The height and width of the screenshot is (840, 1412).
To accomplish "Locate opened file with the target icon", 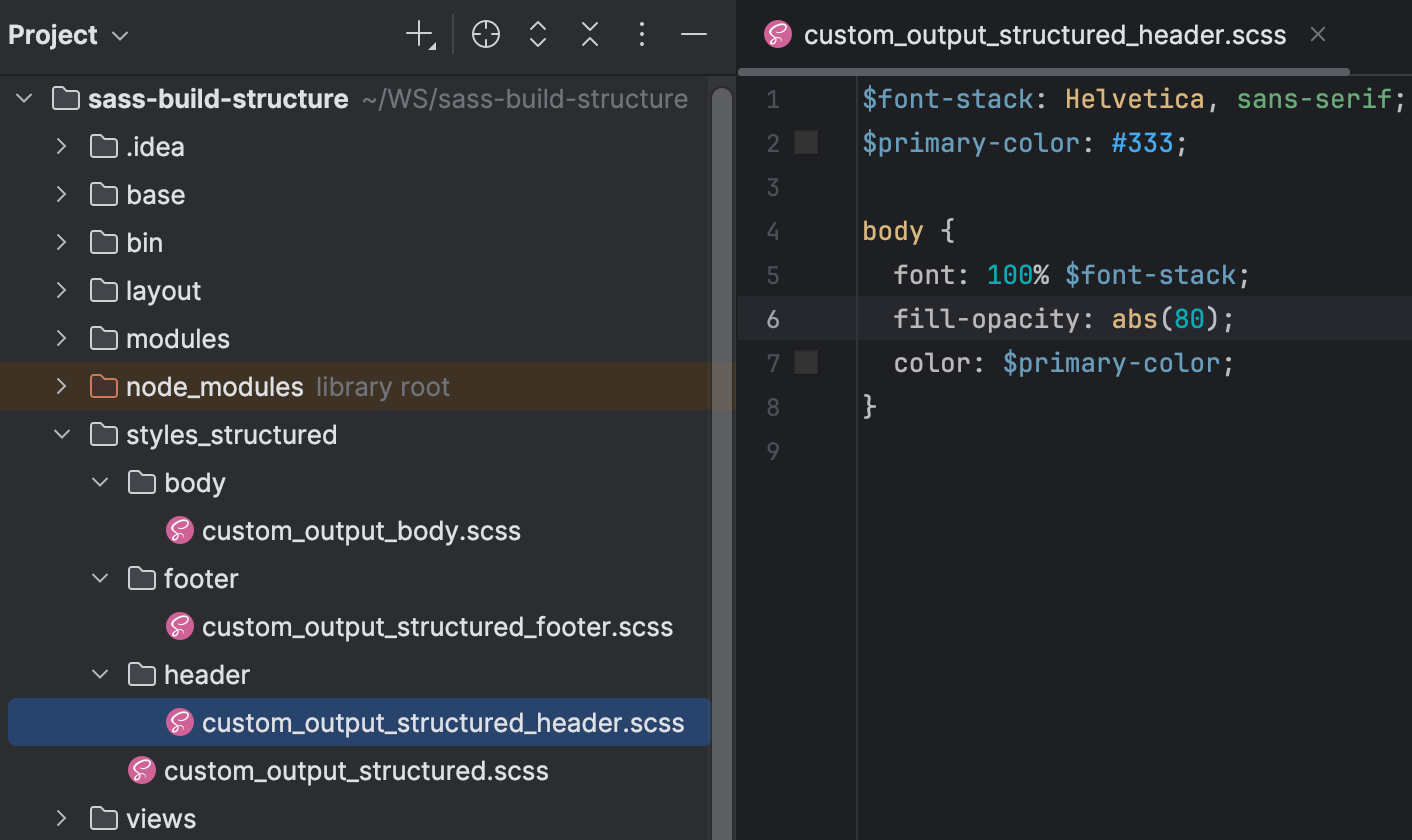I will [485, 34].
